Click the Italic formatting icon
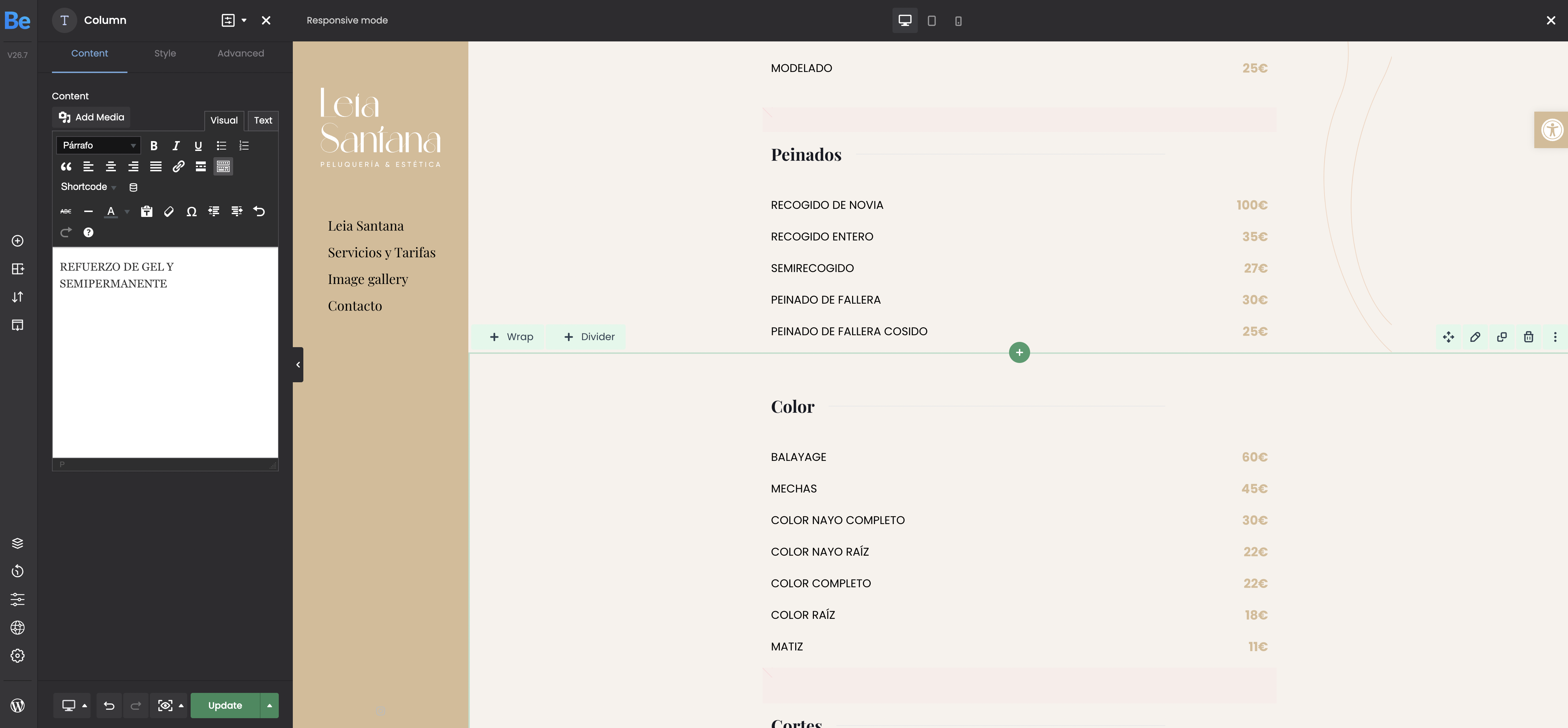 coord(176,145)
